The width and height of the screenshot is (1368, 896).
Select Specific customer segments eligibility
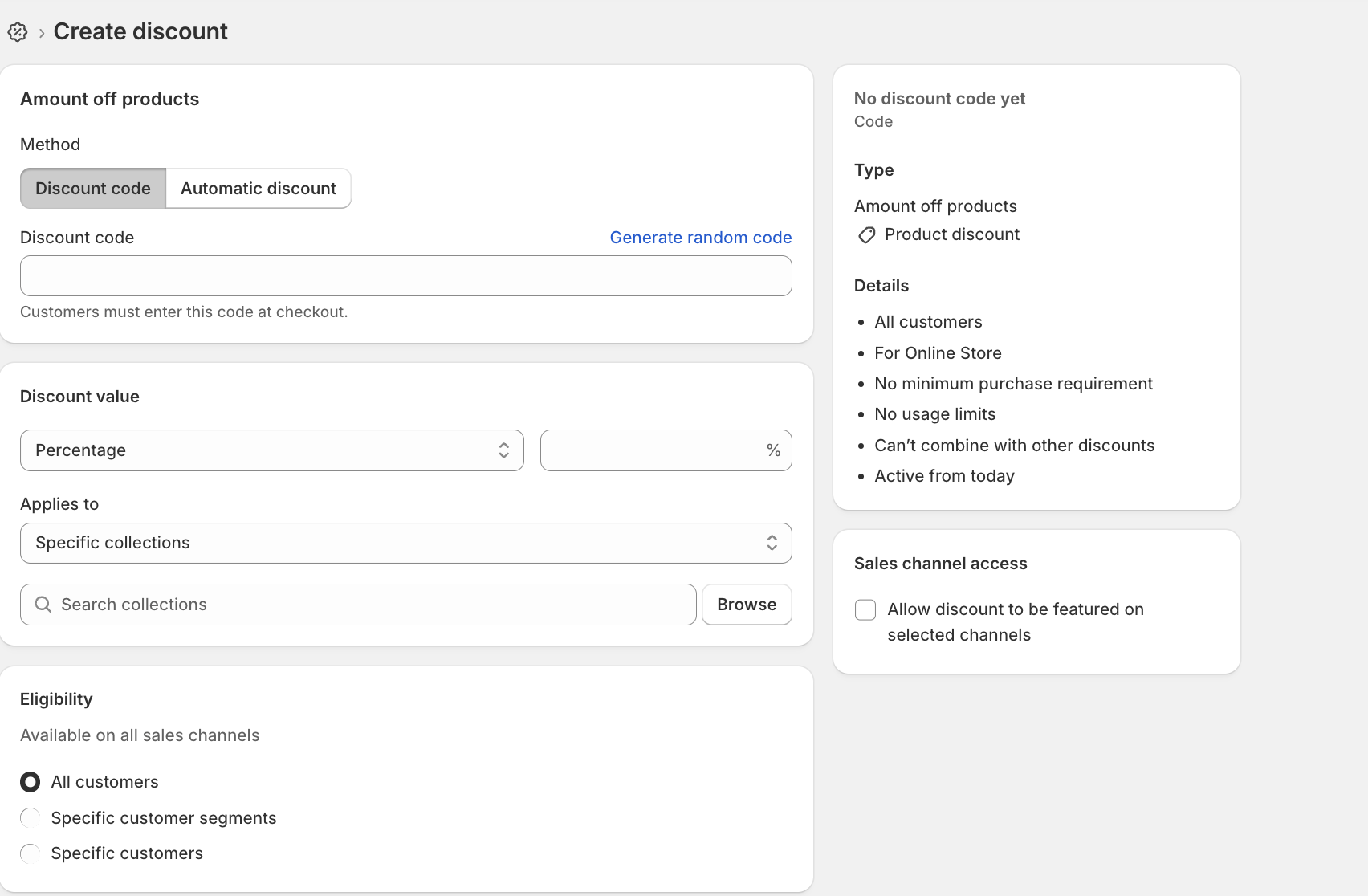30,817
